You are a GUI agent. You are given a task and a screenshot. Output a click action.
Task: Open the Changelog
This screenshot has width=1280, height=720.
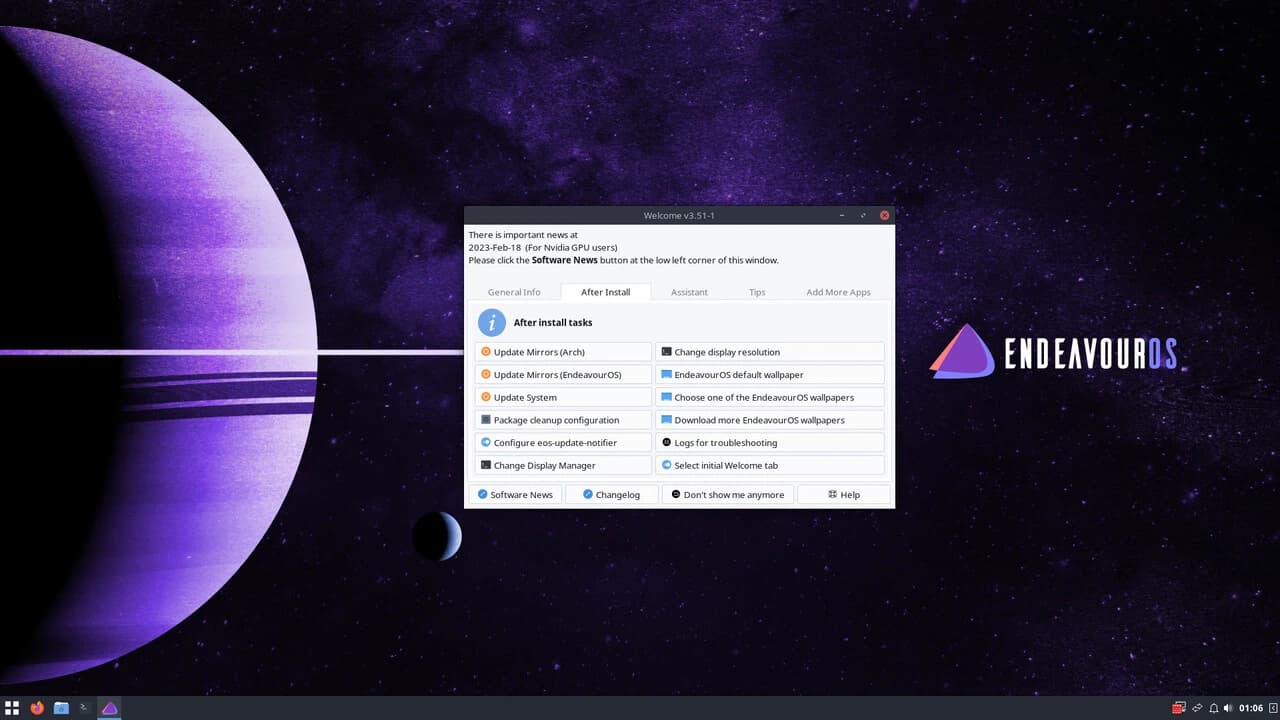[611, 494]
